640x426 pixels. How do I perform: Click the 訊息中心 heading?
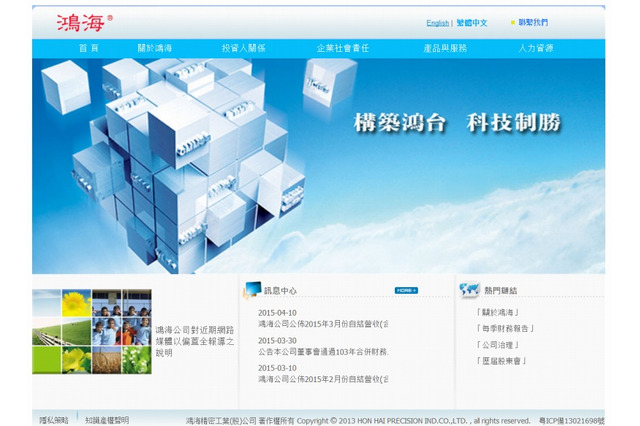point(280,291)
